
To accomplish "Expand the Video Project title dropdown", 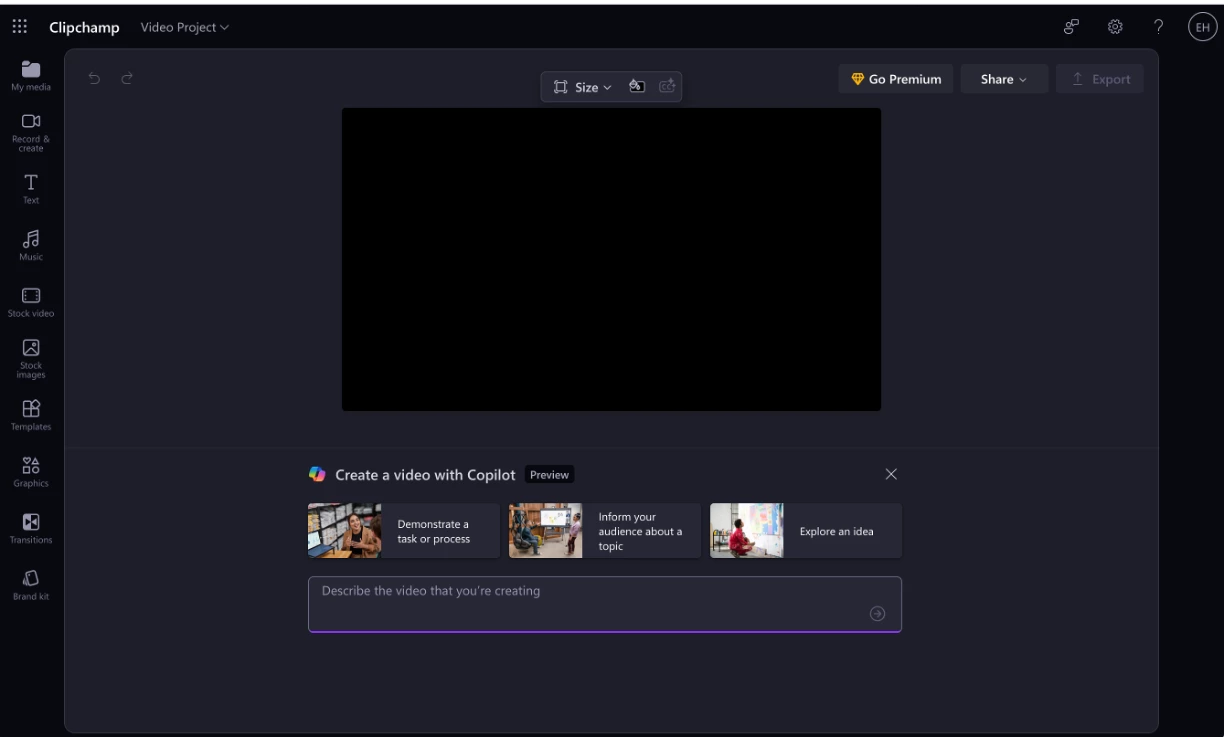I will point(184,27).
